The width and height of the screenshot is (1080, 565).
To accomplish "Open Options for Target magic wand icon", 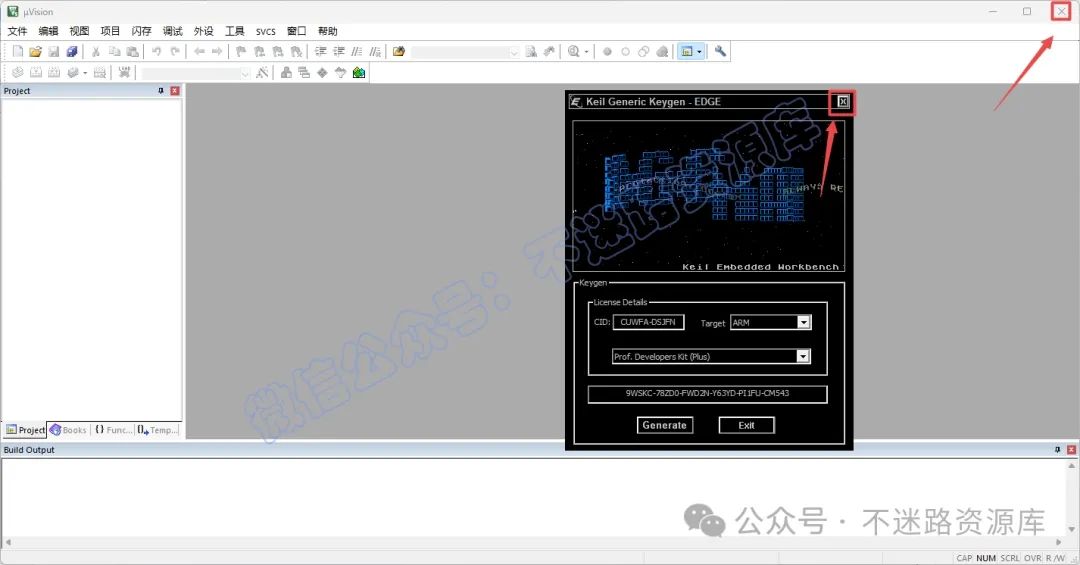I will 262,72.
